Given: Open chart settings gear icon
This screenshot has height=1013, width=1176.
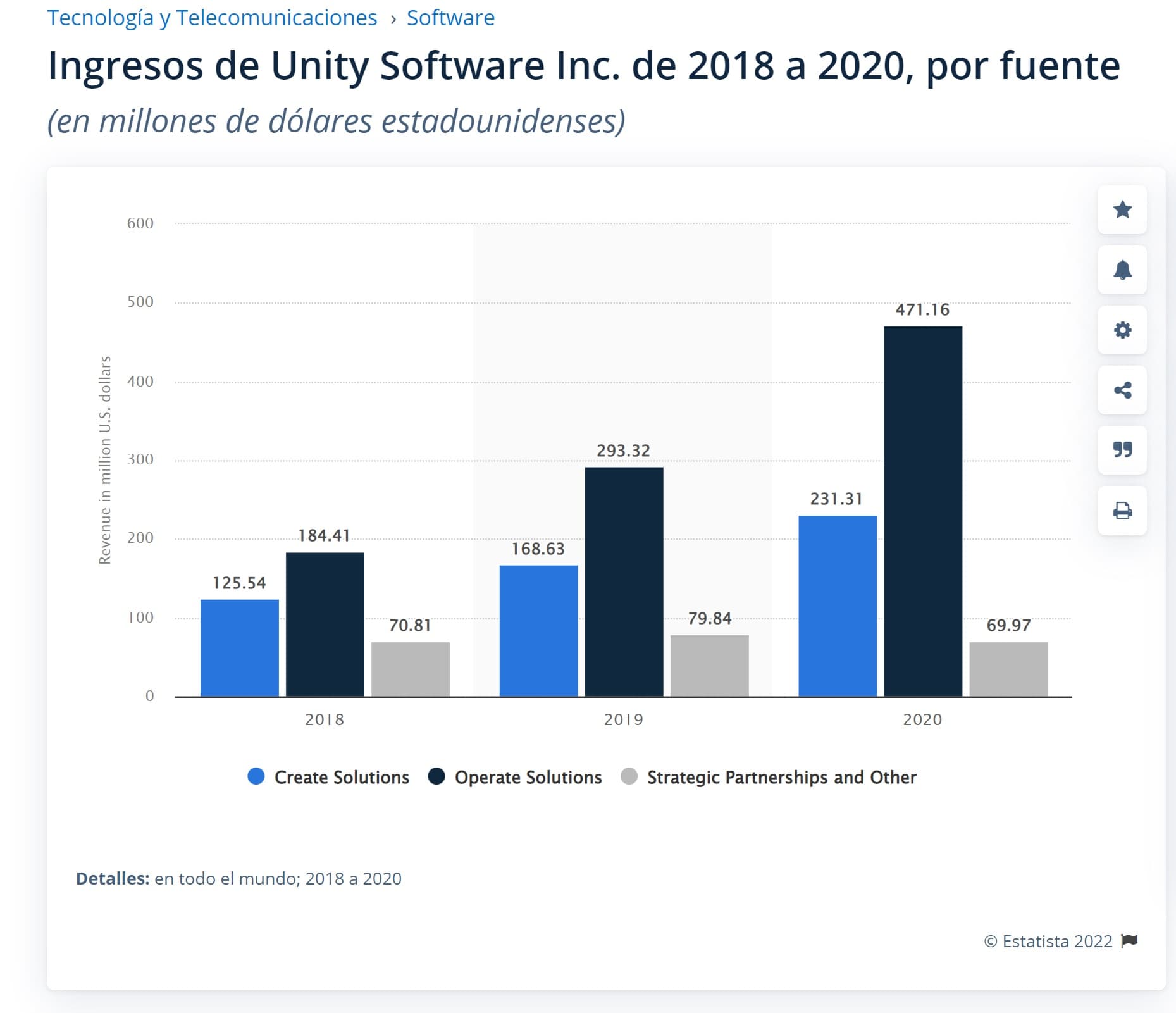Looking at the screenshot, I should tap(1122, 330).
